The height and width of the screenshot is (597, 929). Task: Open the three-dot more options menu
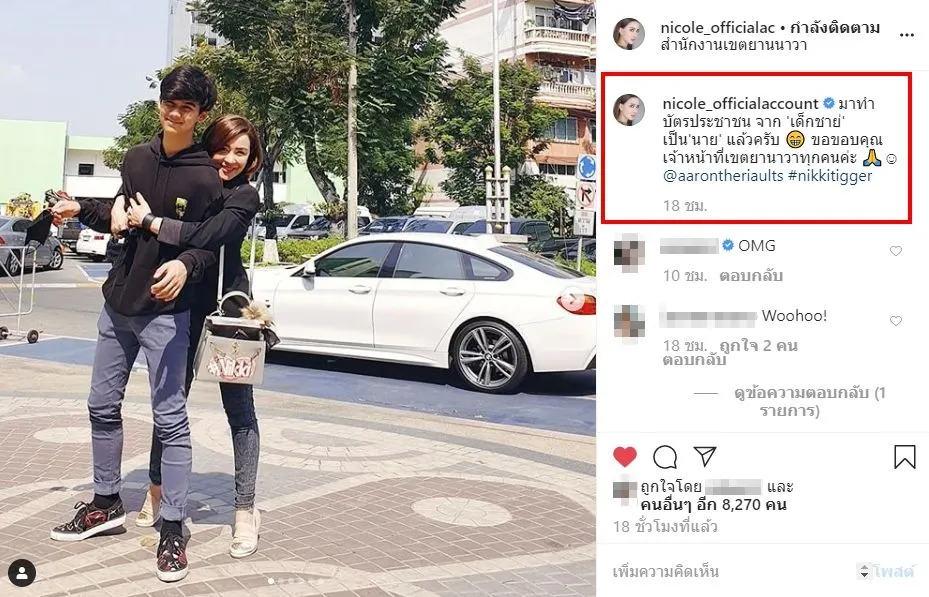click(x=906, y=36)
